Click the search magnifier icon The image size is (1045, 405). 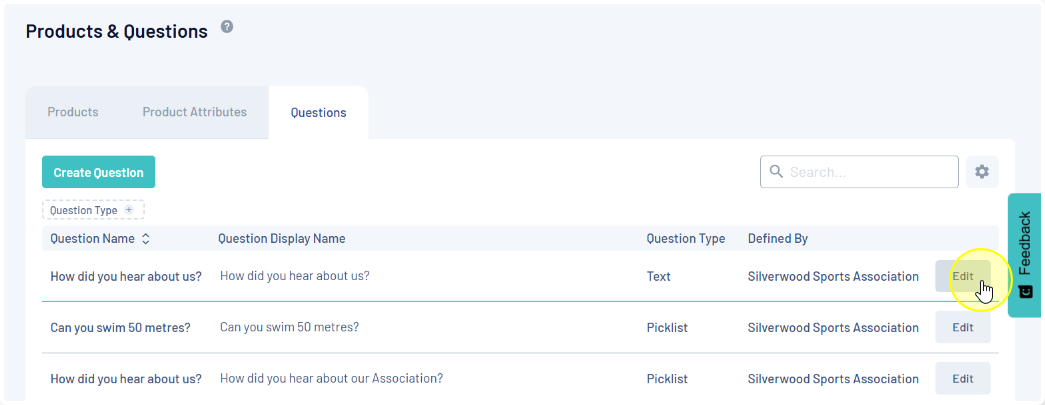[x=776, y=172]
